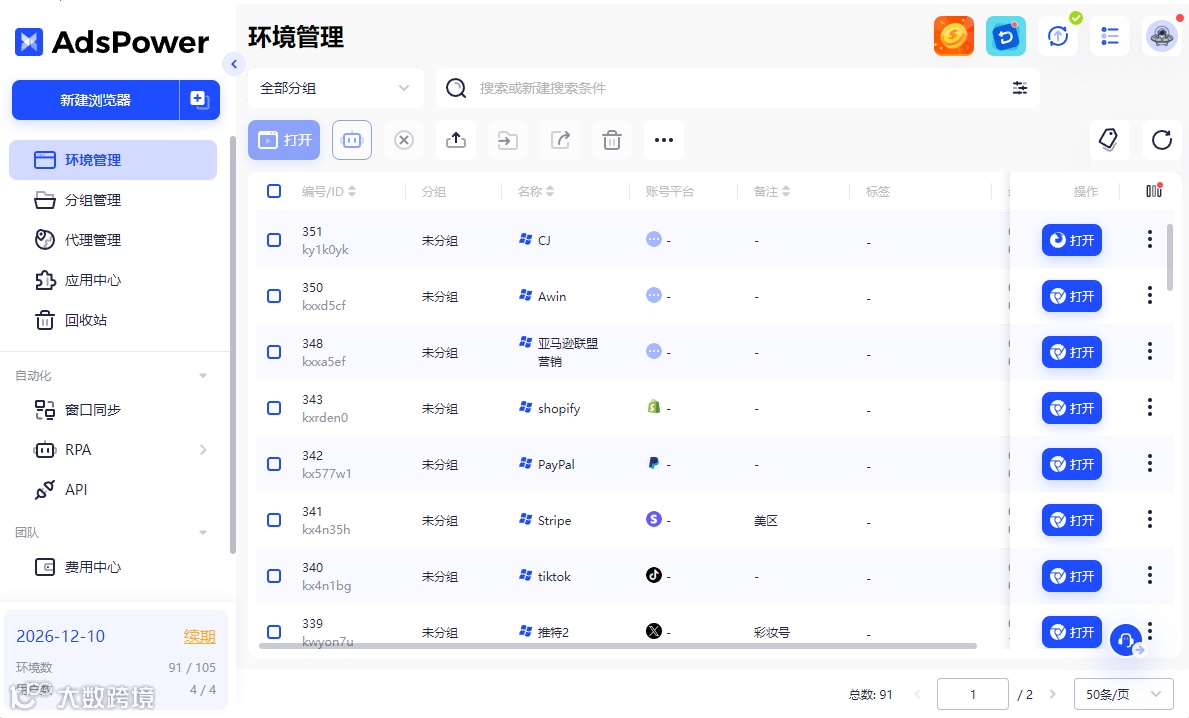Focus the 搜索或新建搜索条件 search field
This screenshot has width=1189, height=718.
coord(739,88)
